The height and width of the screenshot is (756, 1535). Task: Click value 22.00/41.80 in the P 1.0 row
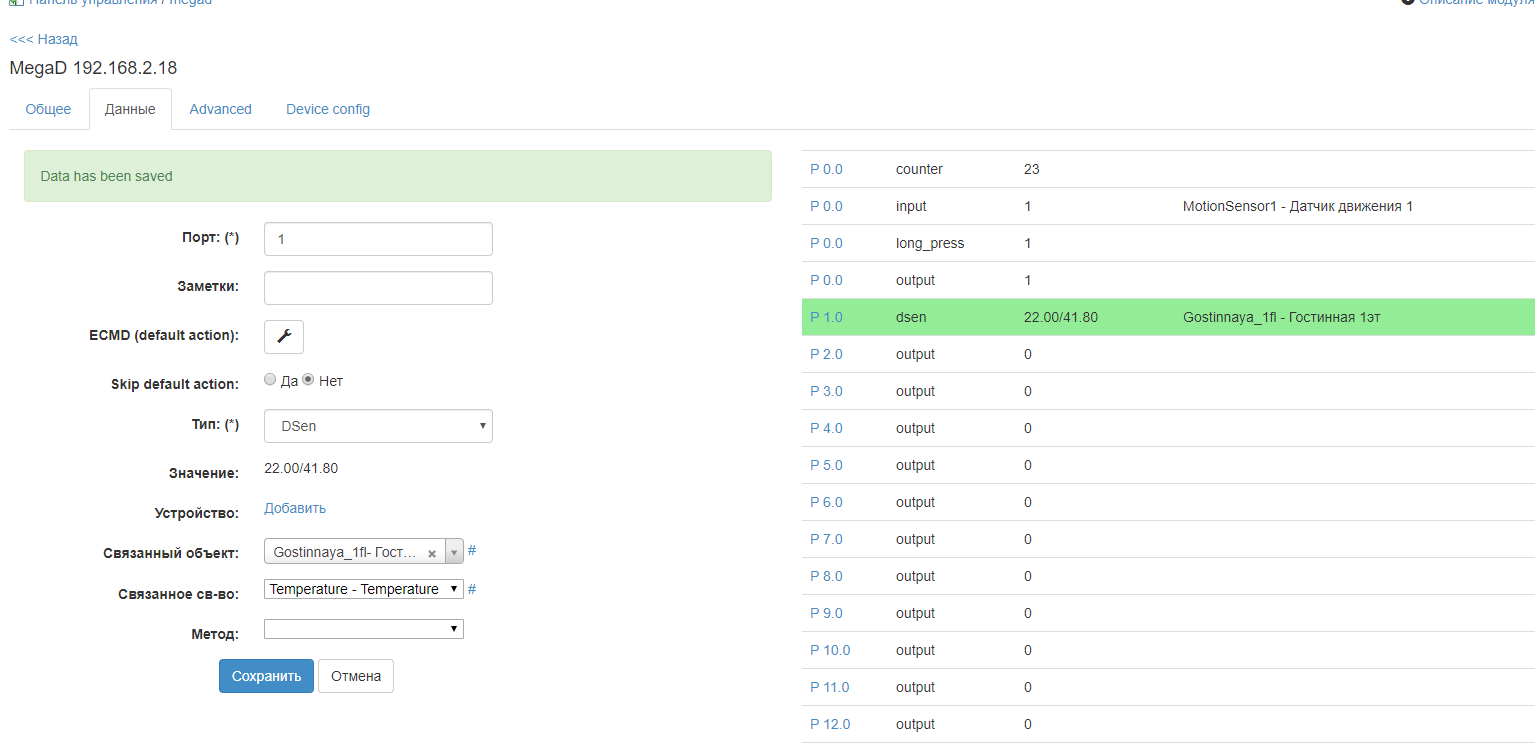point(1061,317)
